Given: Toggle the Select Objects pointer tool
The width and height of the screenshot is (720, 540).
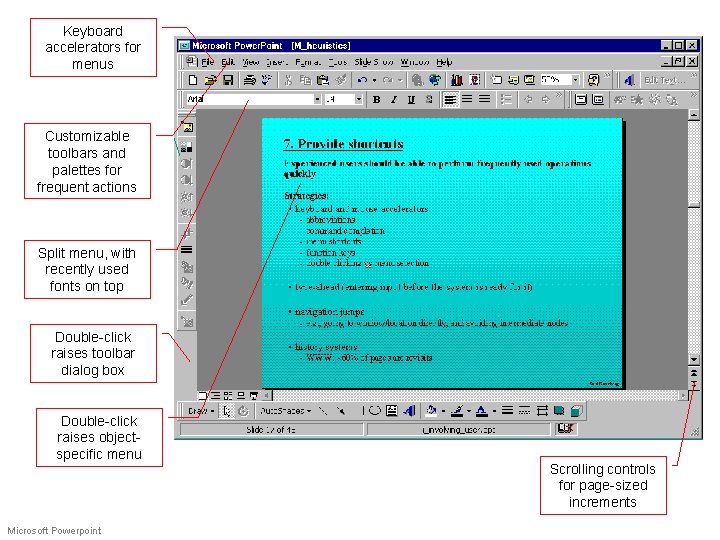Looking at the screenshot, I should pos(226,411).
